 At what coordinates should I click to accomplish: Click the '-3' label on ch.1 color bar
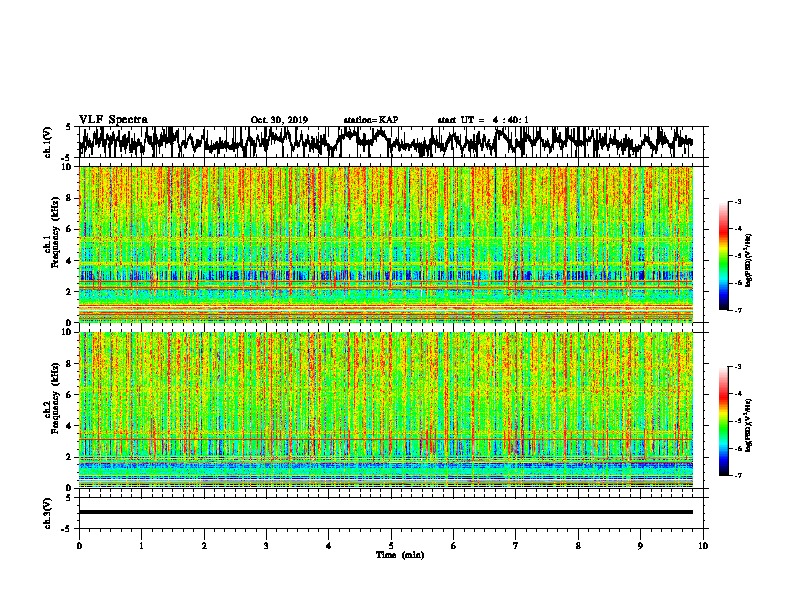[737, 202]
